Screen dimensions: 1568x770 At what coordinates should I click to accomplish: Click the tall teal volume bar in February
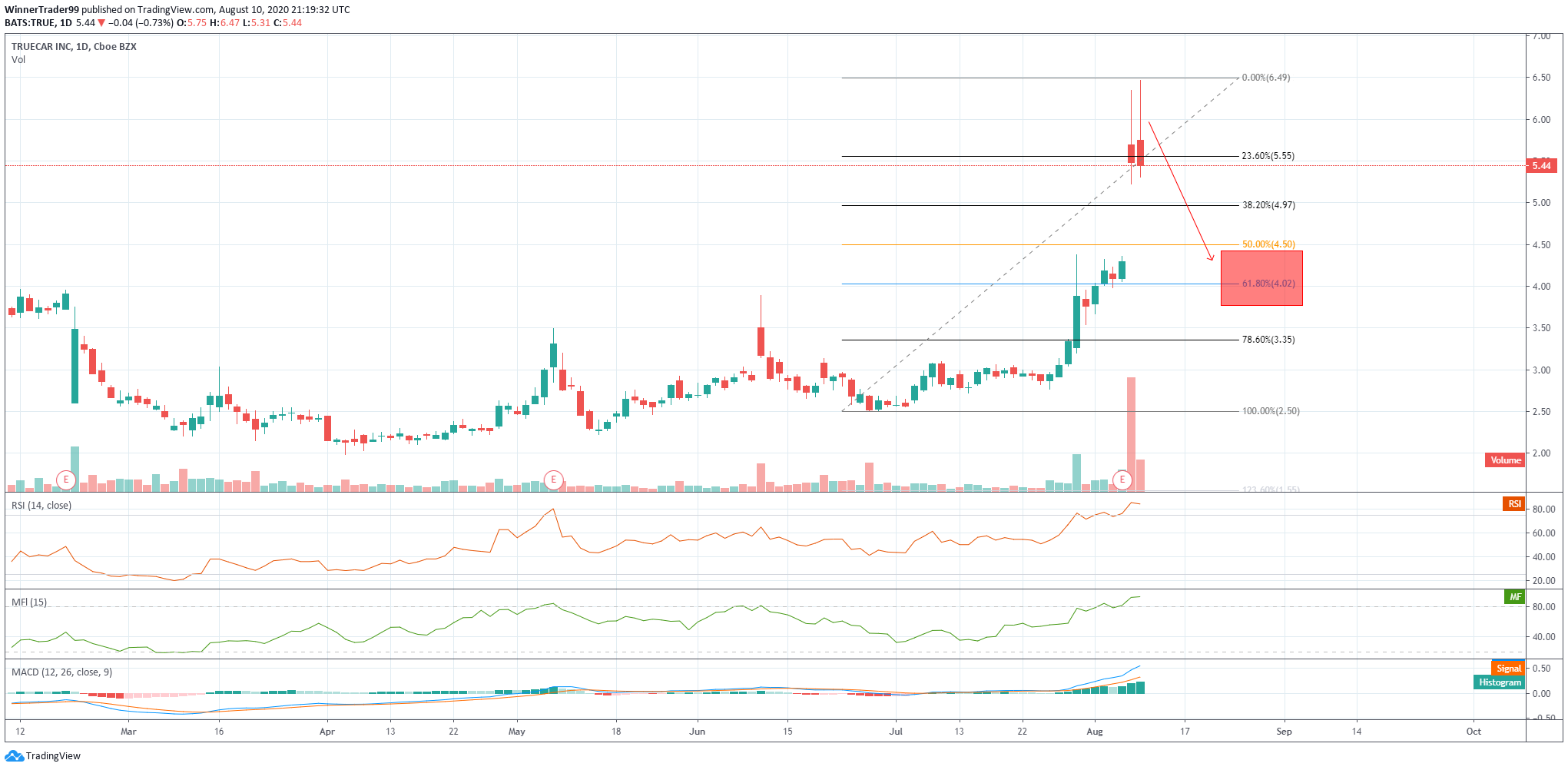click(x=75, y=469)
